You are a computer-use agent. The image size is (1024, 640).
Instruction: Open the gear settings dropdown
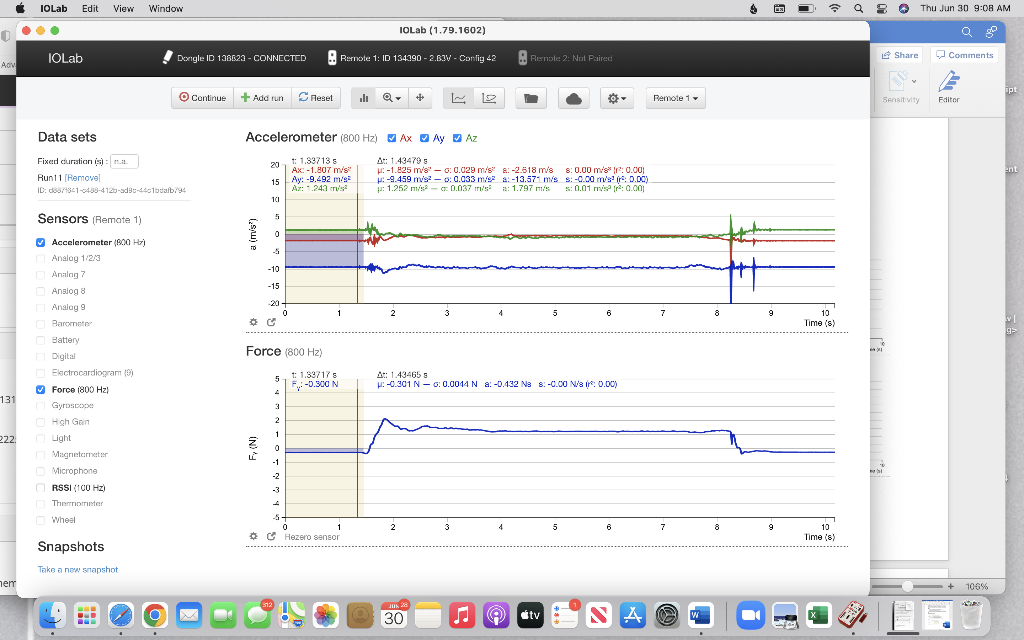coord(616,98)
